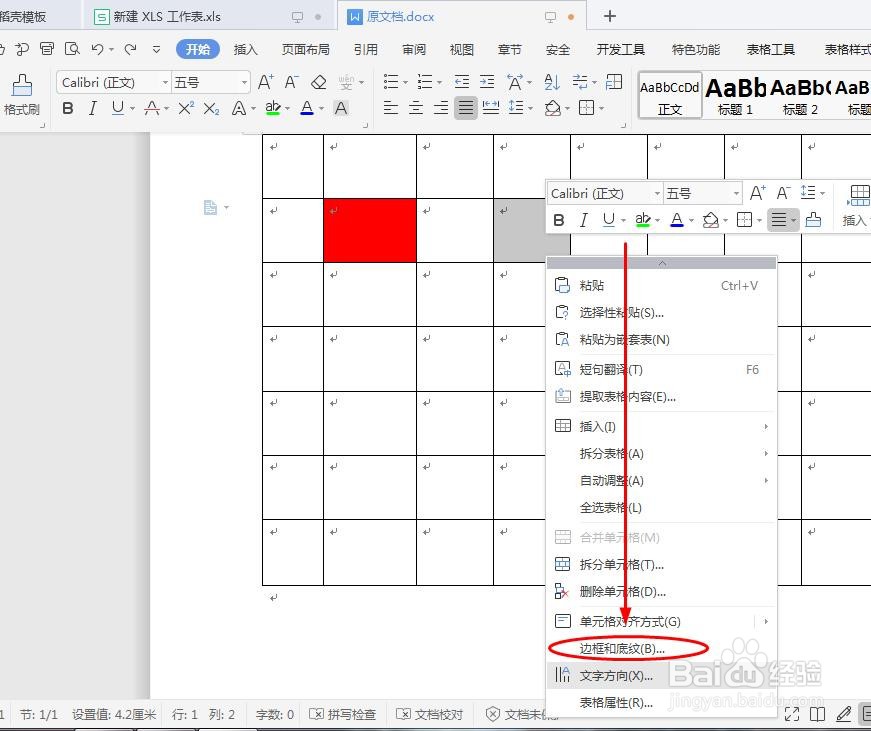Increase indent in the ribbon
Image resolution: width=871 pixels, height=731 pixels.
tap(487, 82)
